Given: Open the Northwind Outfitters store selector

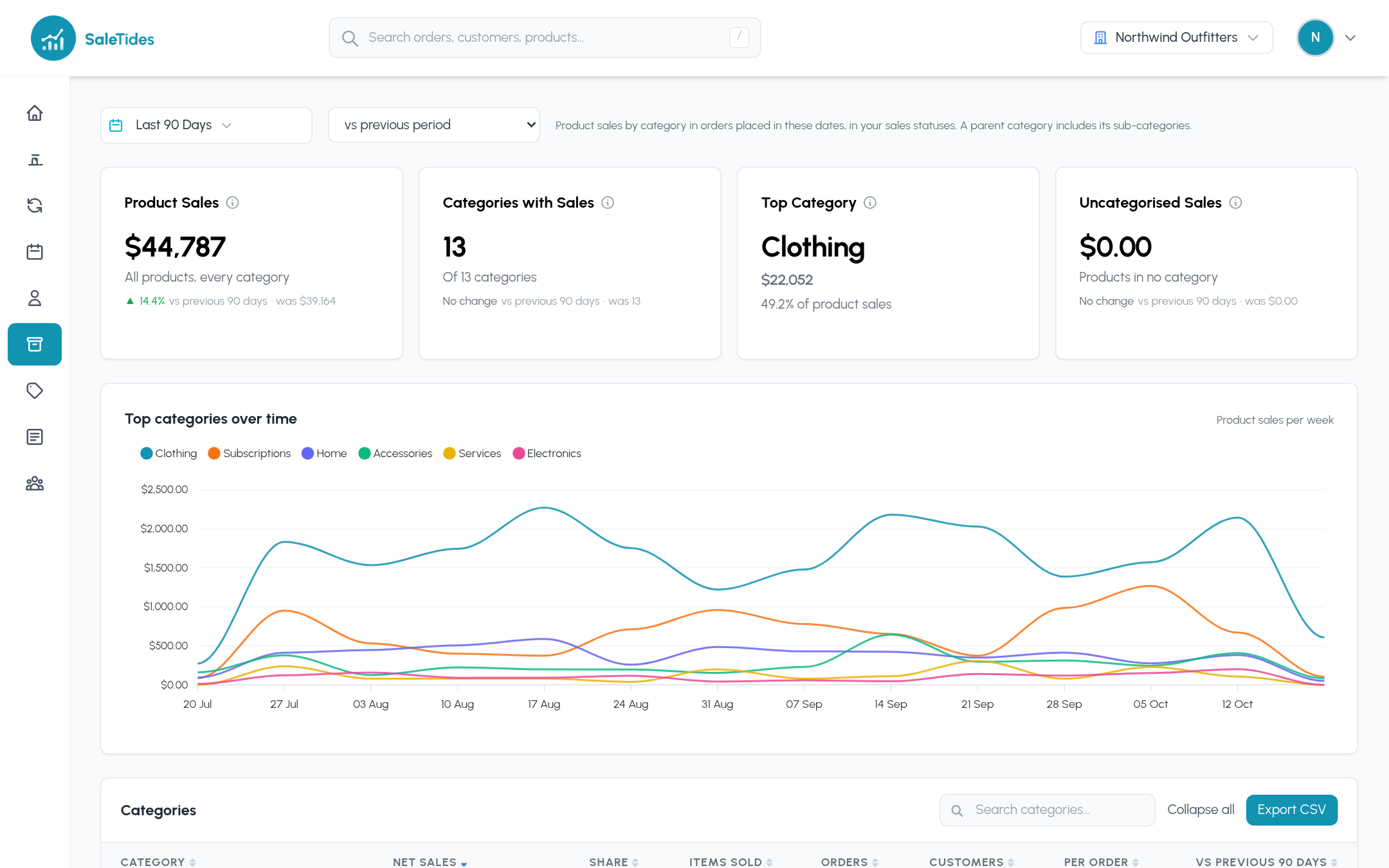Looking at the screenshot, I should pyautogui.click(x=1176, y=38).
